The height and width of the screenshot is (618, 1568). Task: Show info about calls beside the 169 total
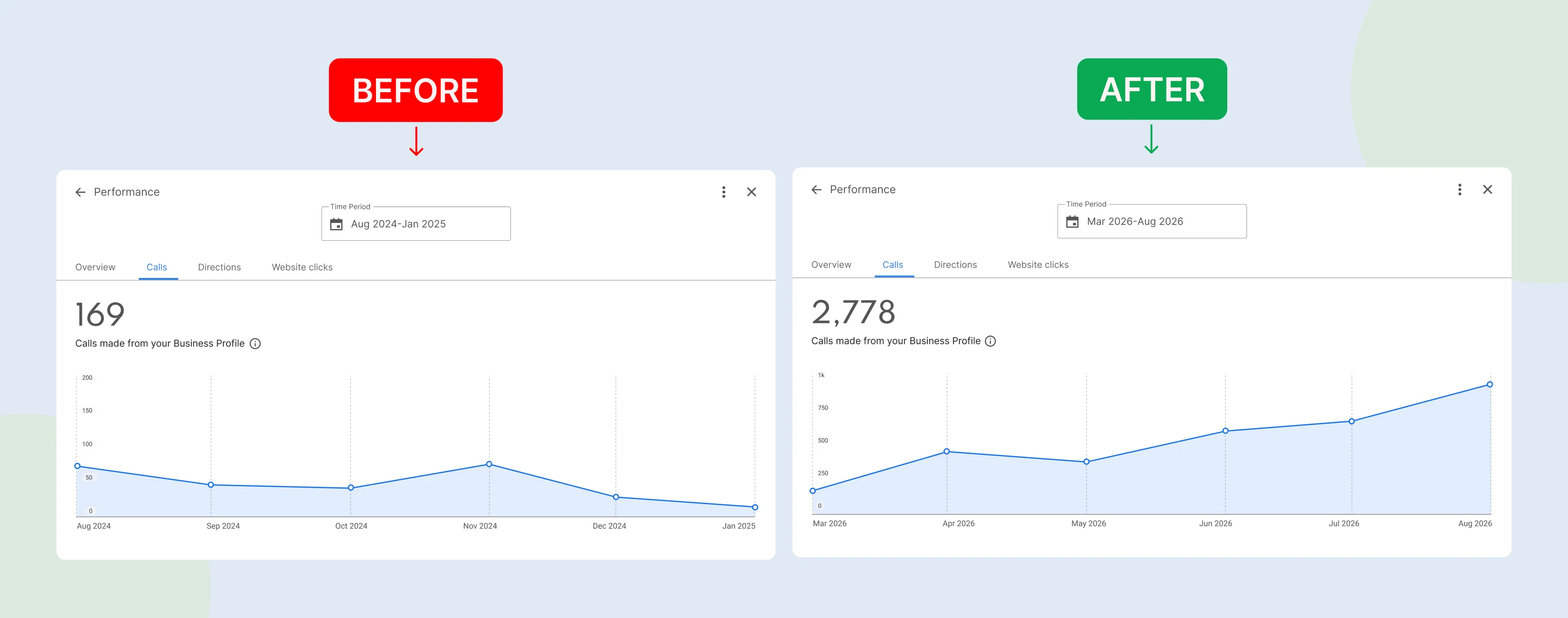[256, 344]
